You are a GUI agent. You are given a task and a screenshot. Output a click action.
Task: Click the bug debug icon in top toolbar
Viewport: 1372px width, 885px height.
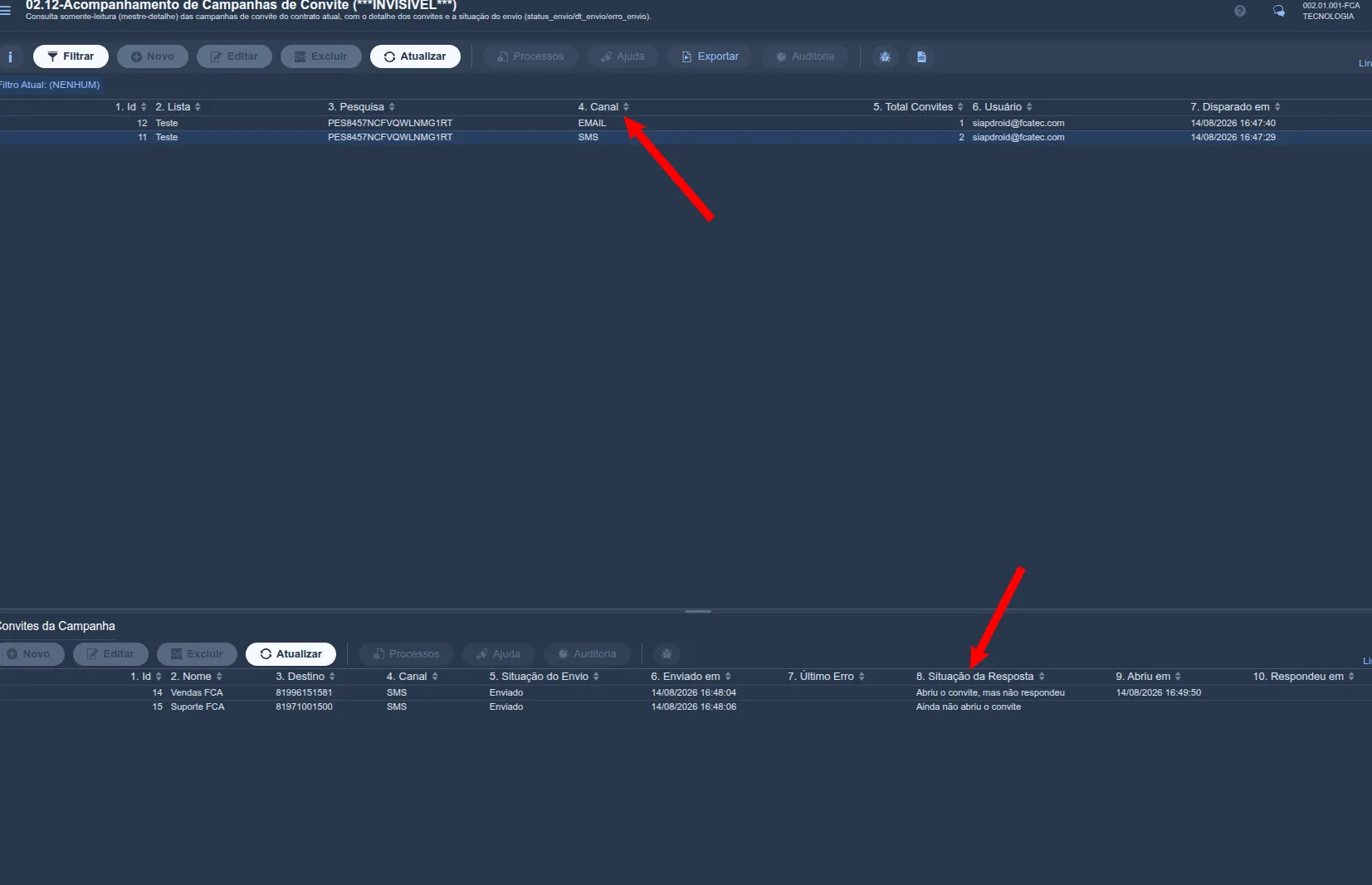pyautogui.click(x=885, y=56)
